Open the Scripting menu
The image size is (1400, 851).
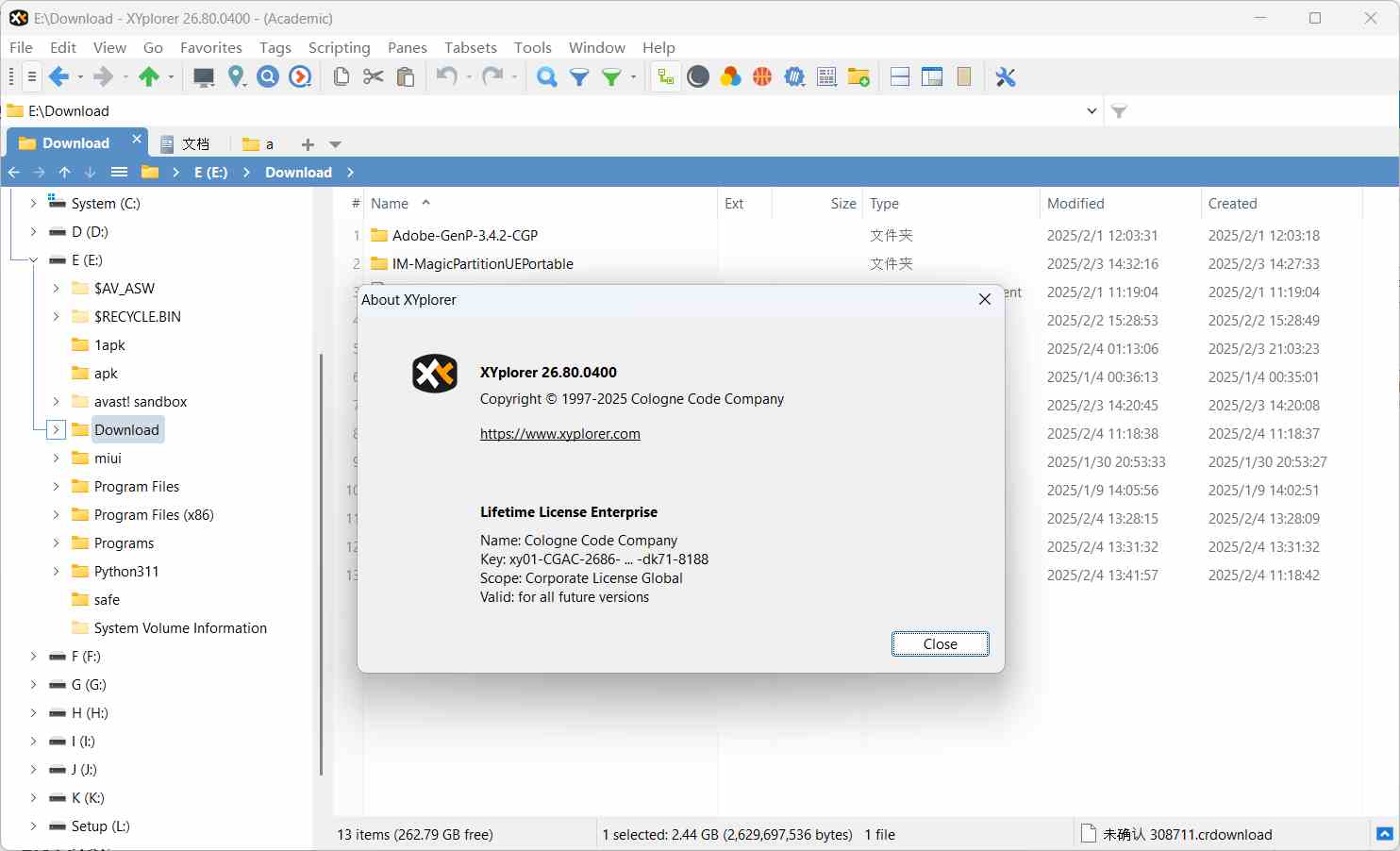click(339, 47)
